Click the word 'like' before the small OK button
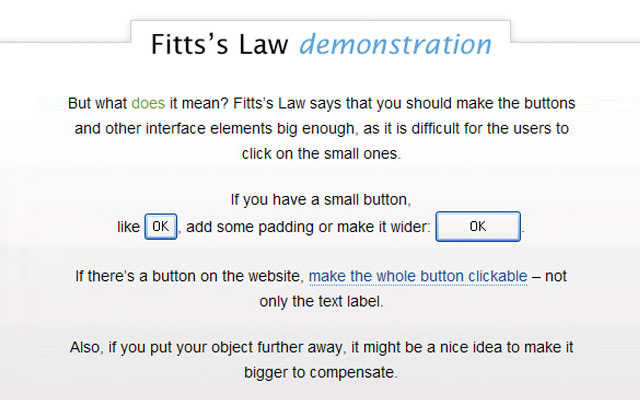The width and height of the screenshot is (640, 400). tap(128, 227)
